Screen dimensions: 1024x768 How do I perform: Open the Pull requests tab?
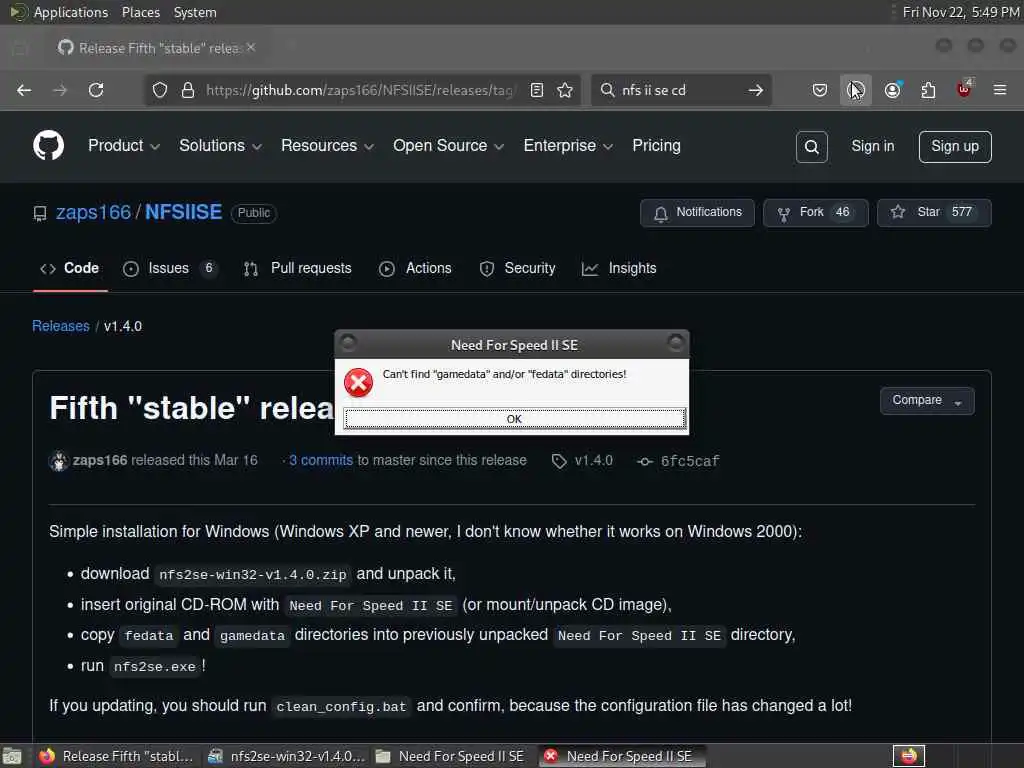[298, 268]
